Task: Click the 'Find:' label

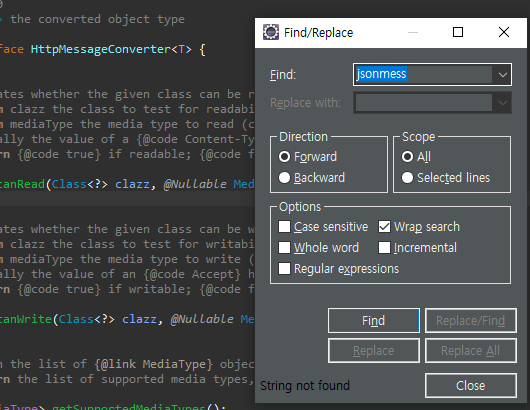Action: click(283, 75)
